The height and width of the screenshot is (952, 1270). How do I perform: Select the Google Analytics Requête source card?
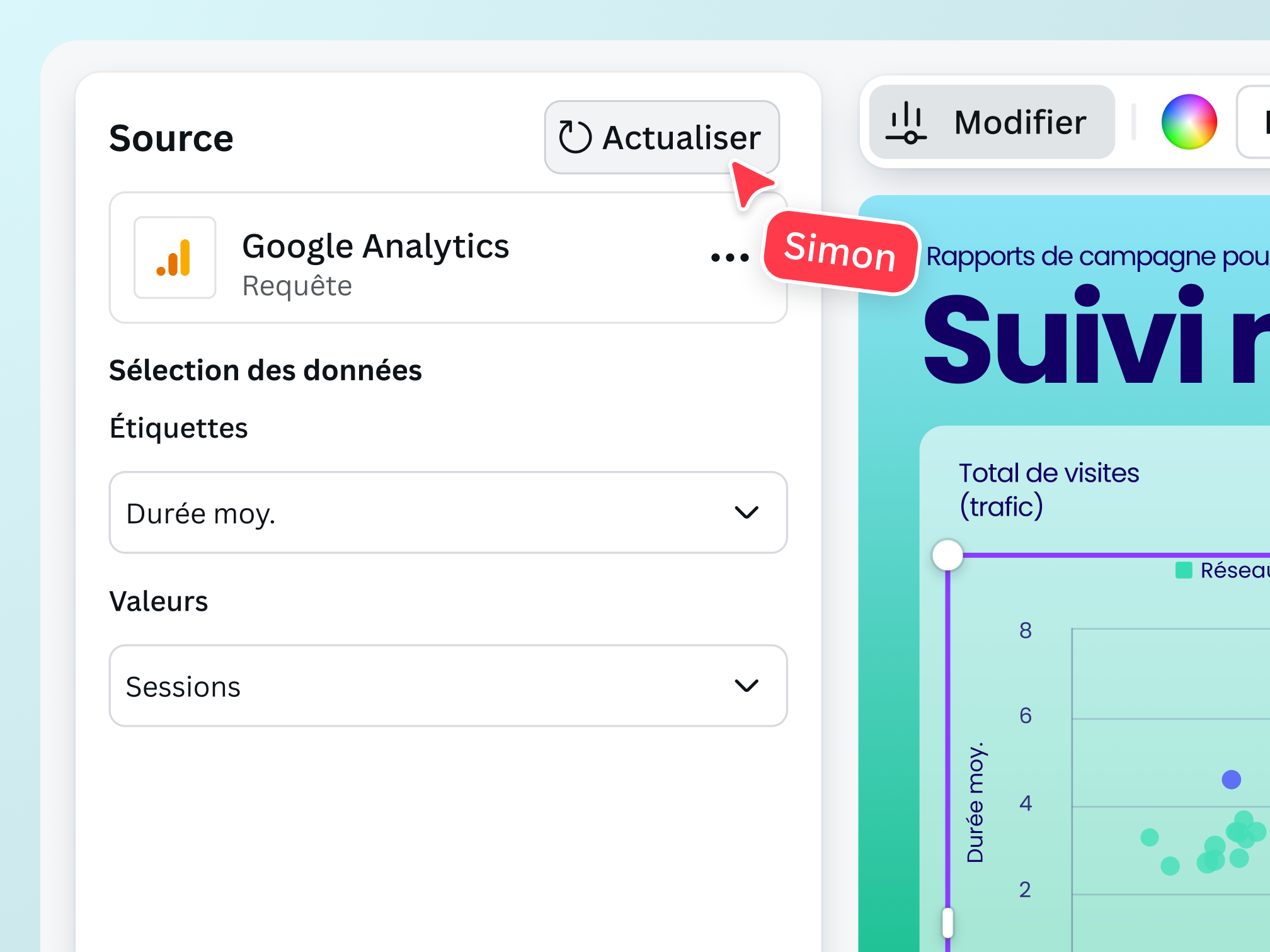448,258
